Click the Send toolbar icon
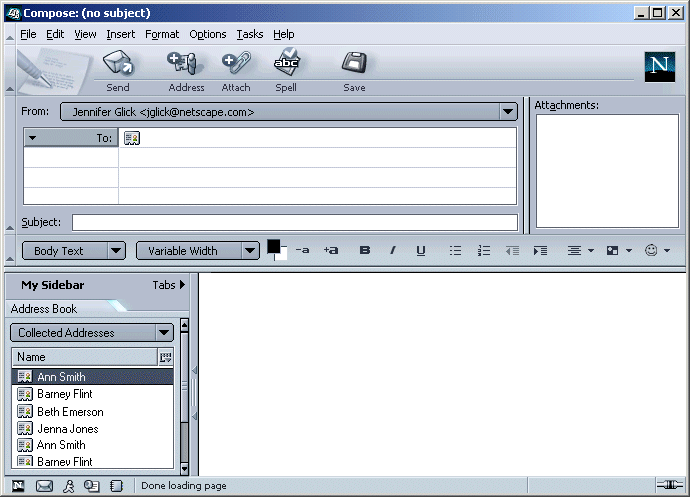The width and height of the screenshot is (690, 497). [118, 66]
